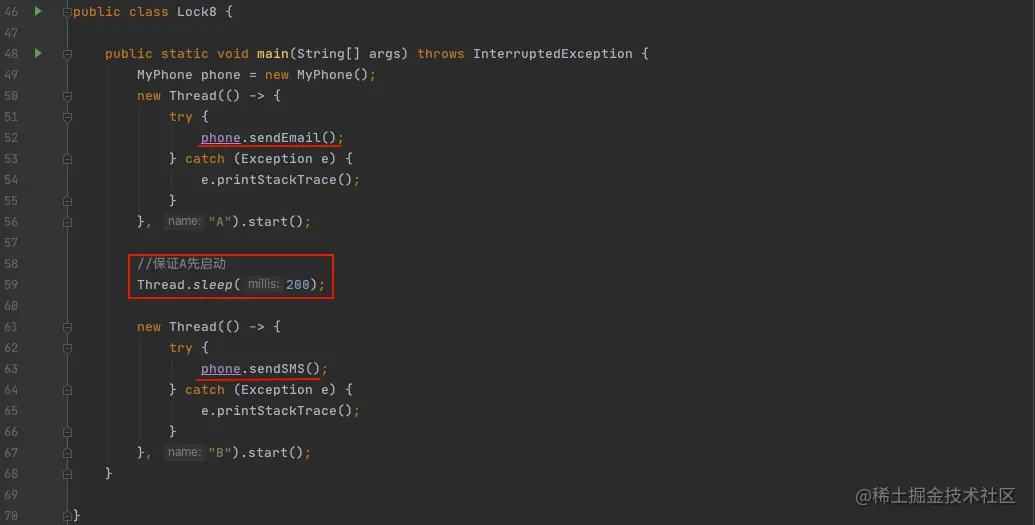Collapse the main method fold marker

click(x=67, y=53)
